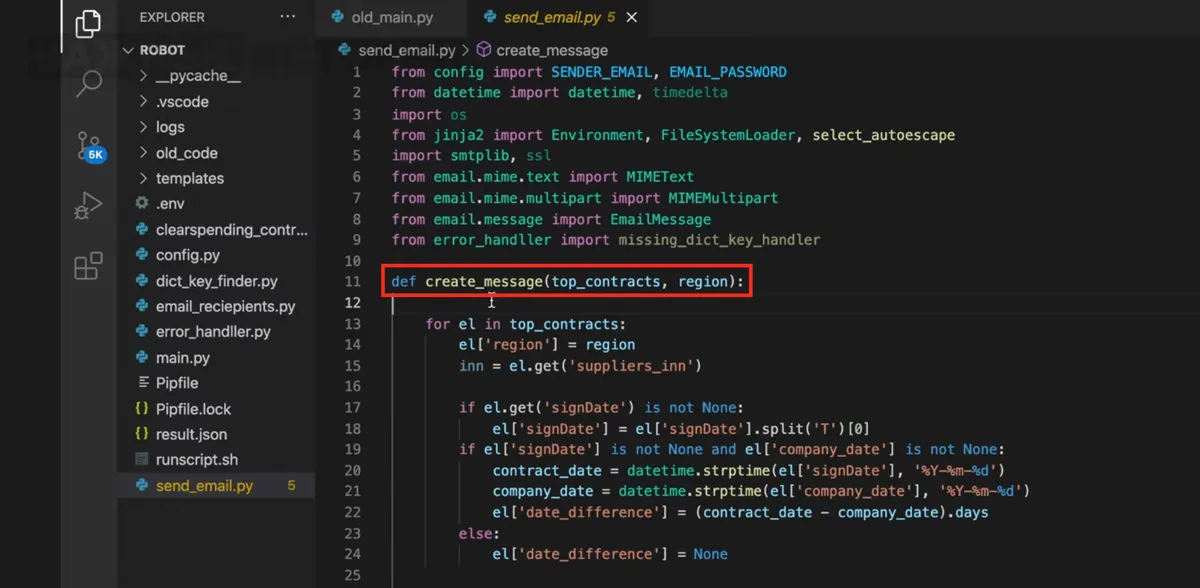Close the send_email.py editor tab
Viewport: 1200px width, 588px height.
[x=631, y=18]
